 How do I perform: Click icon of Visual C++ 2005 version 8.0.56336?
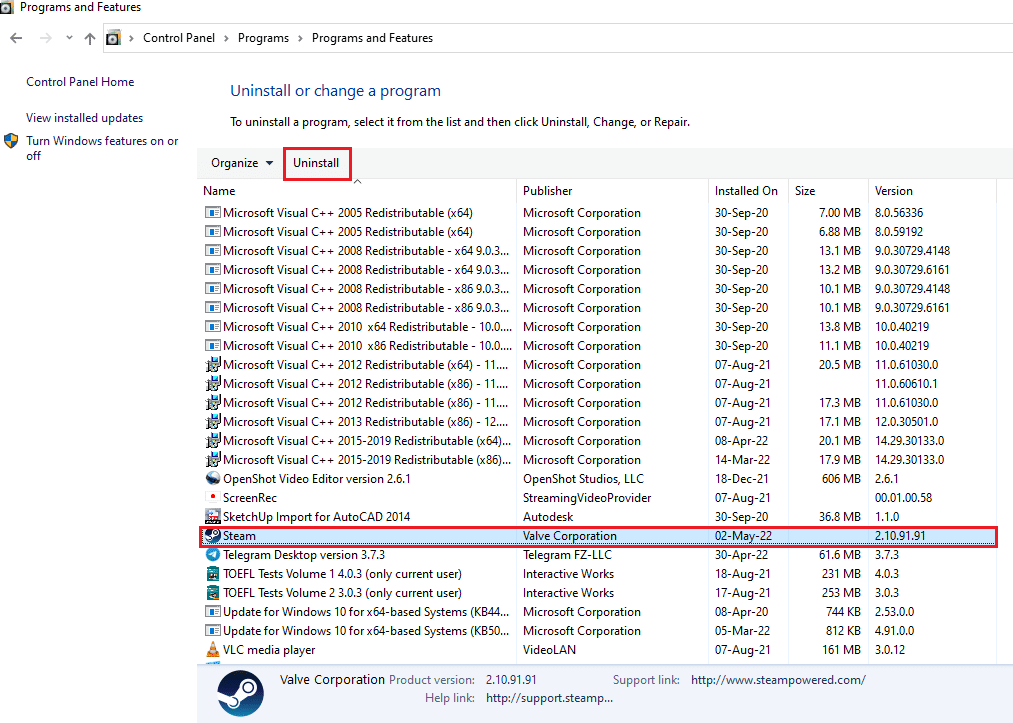(213, 213)
